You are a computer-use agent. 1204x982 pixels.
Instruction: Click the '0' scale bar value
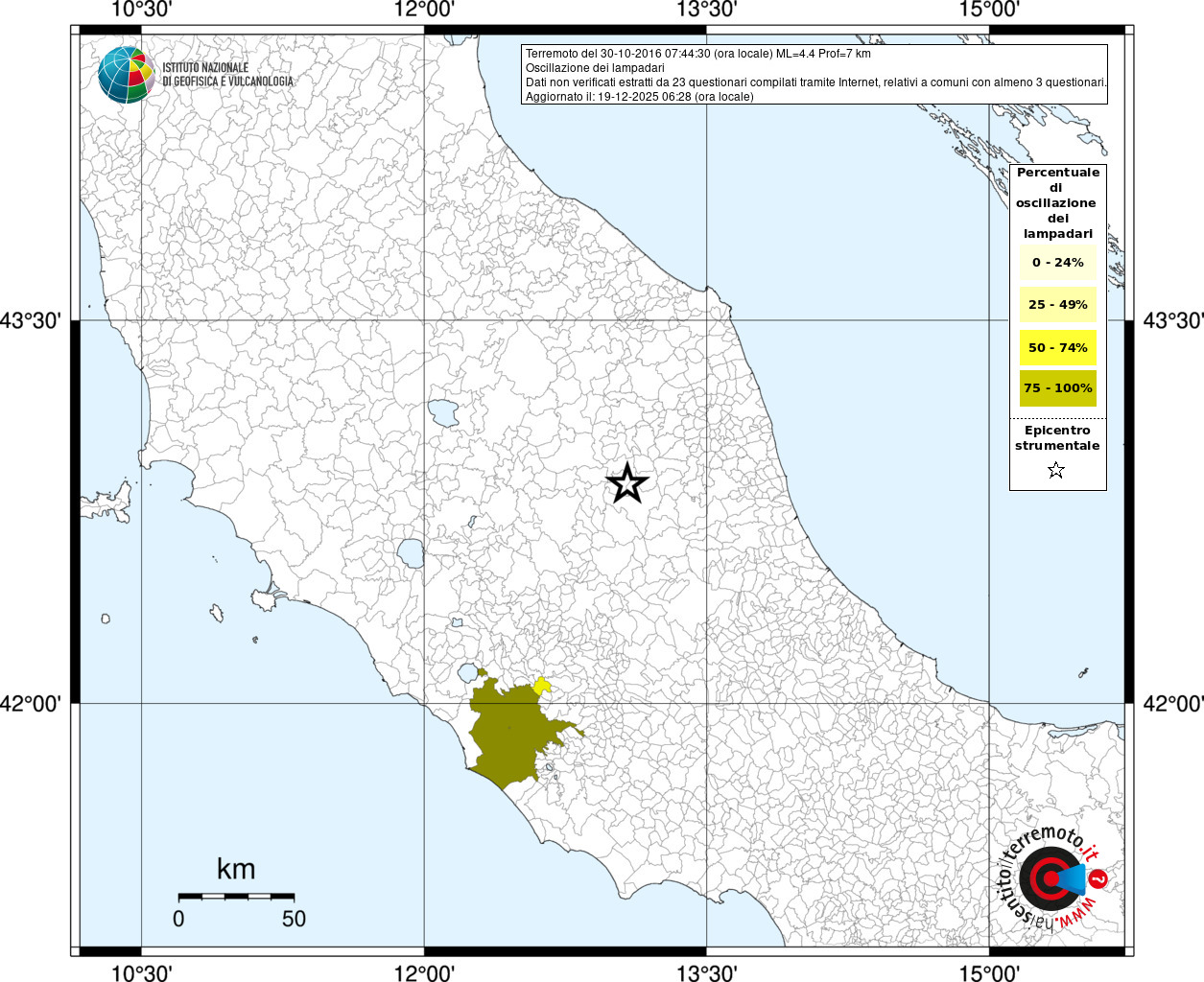[x=178, y=919]
